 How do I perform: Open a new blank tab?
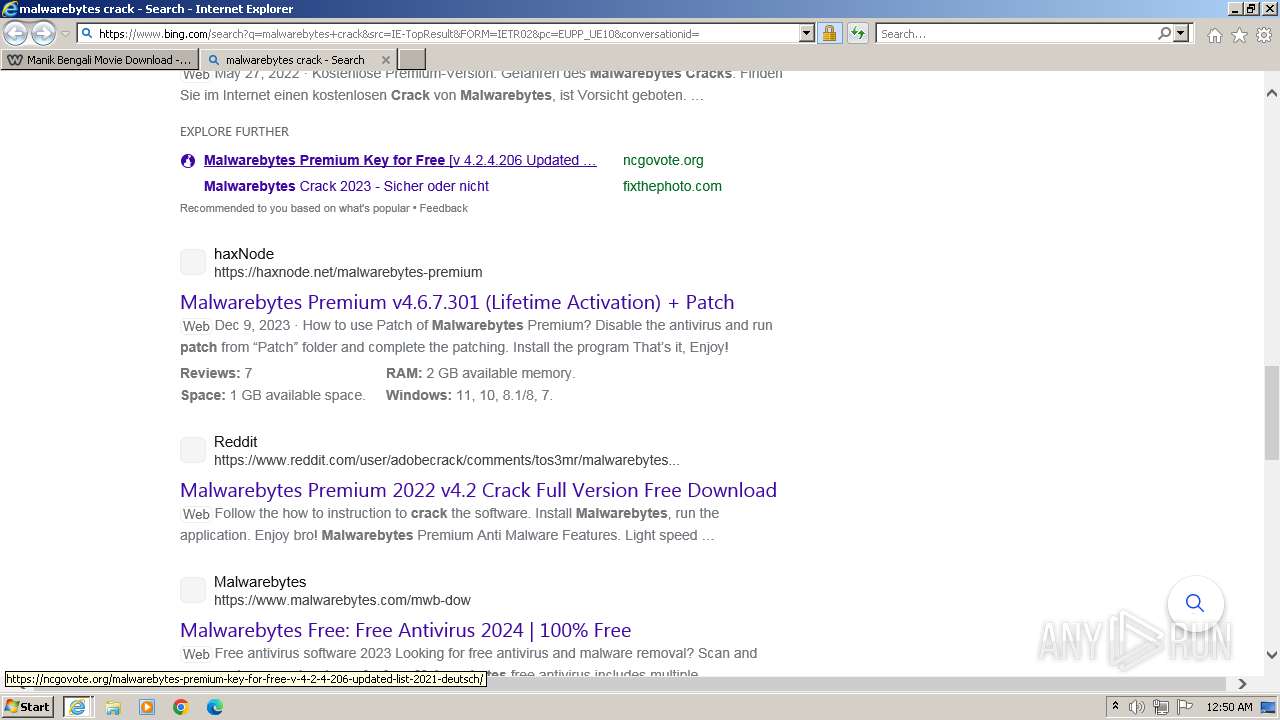[412, 60]
